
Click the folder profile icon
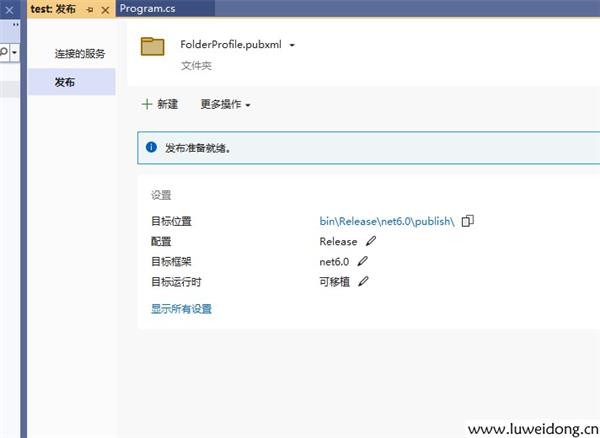tap(153, 46)
